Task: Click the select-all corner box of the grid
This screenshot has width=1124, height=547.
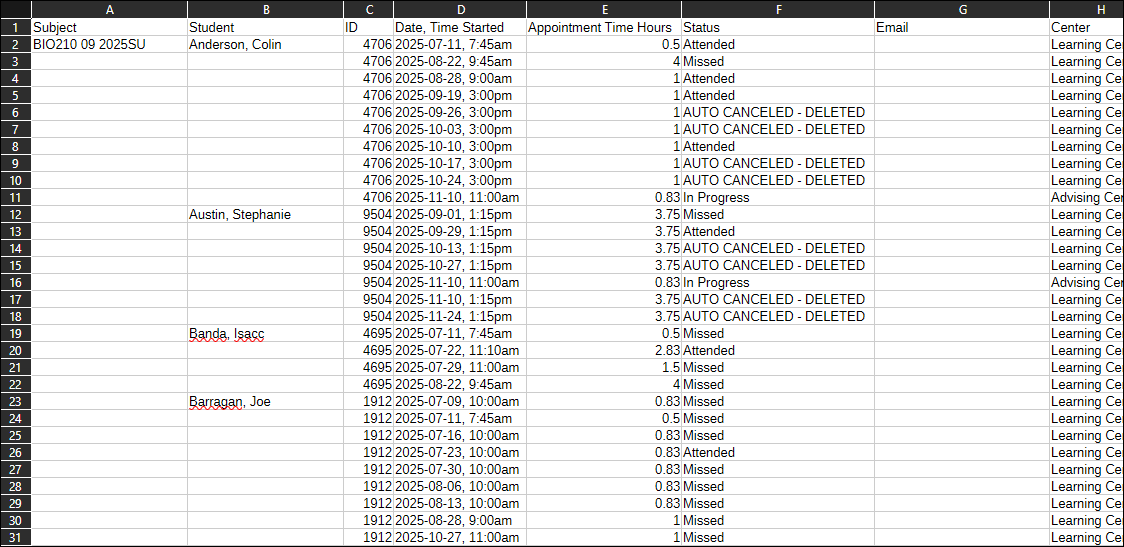Action: pyautogui.click(x=15, y=9)
